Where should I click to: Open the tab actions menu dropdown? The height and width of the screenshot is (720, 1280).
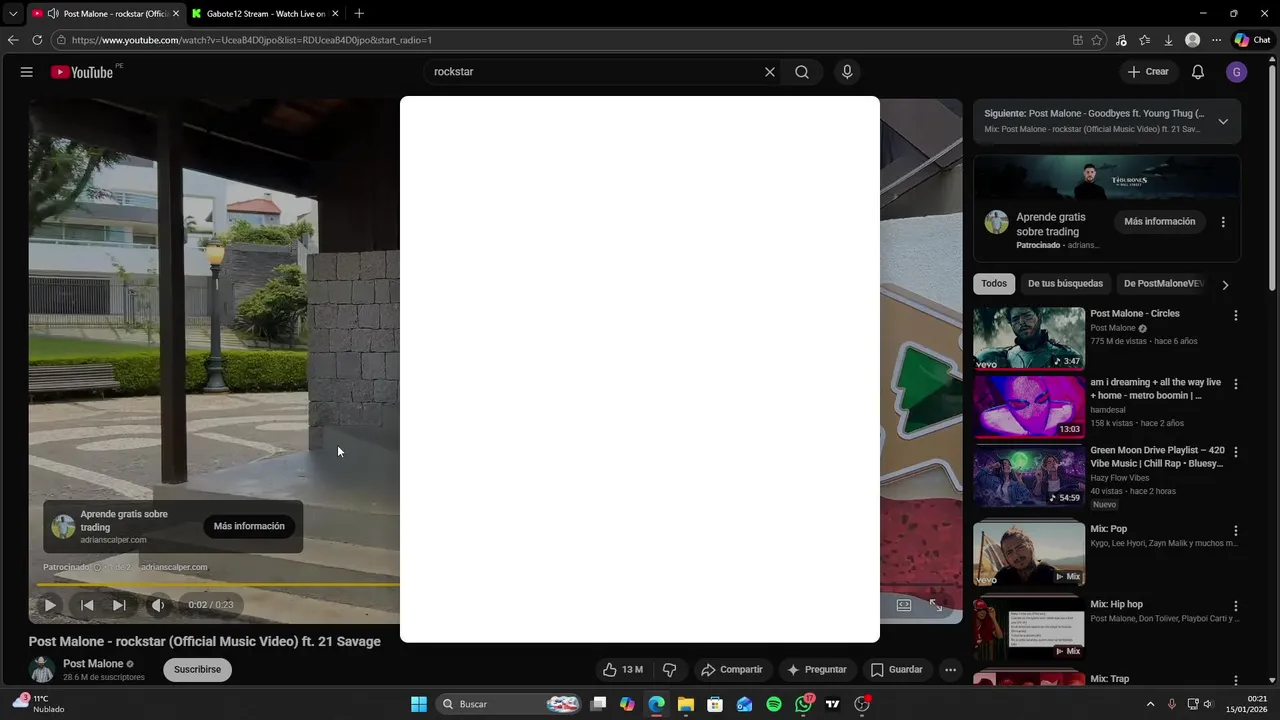pos(12,14)
